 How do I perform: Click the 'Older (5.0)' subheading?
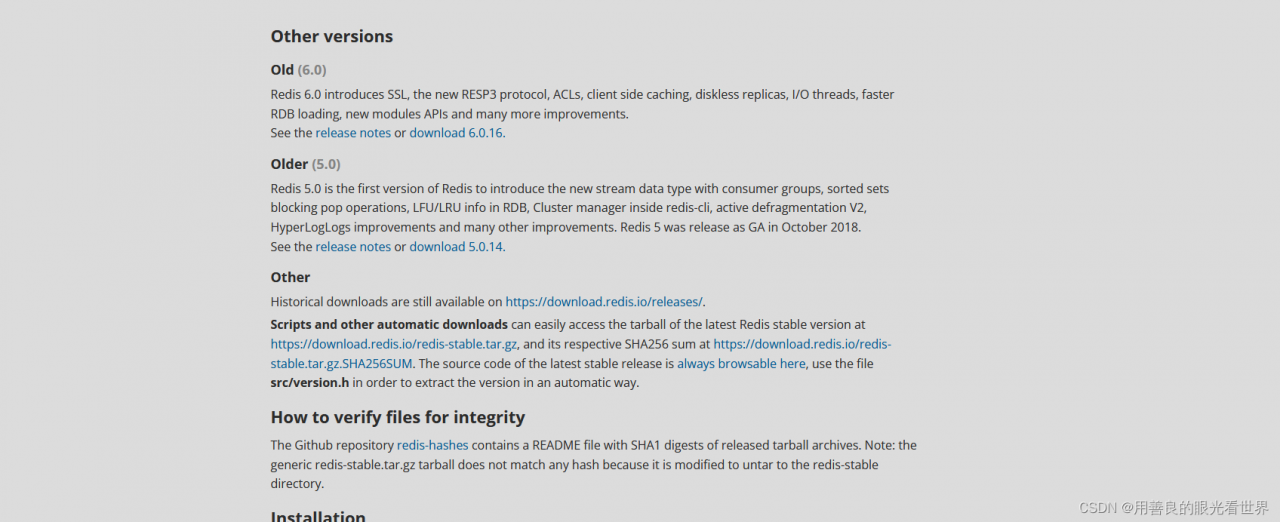[x=305, y=164]
